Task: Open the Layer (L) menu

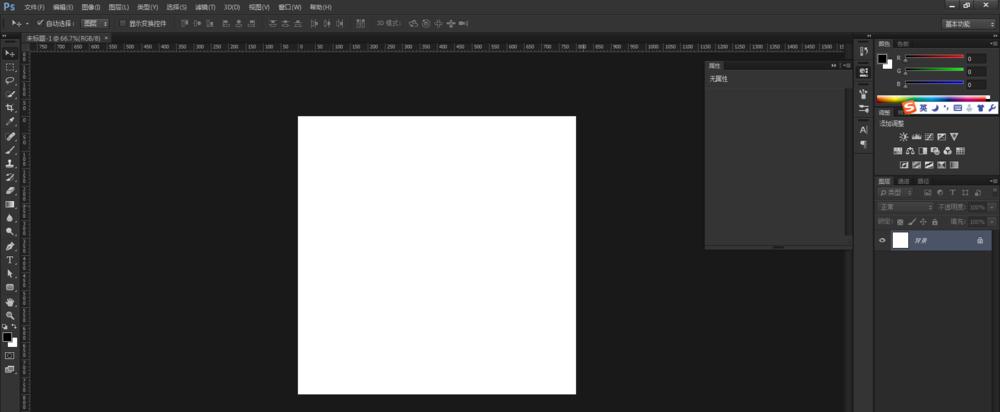Action: click(x=119, y=7)
